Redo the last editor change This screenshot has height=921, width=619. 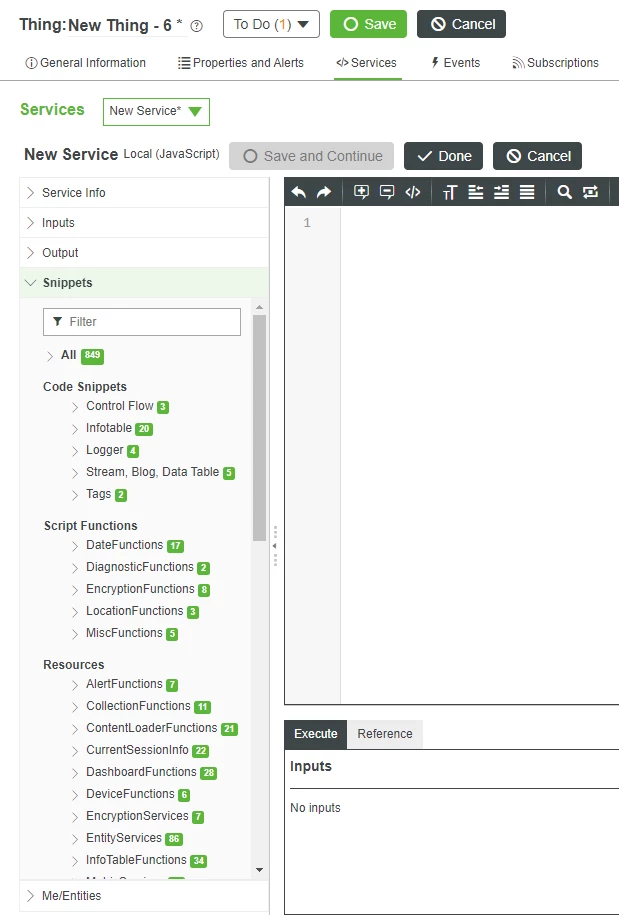[x=324, y=192]
